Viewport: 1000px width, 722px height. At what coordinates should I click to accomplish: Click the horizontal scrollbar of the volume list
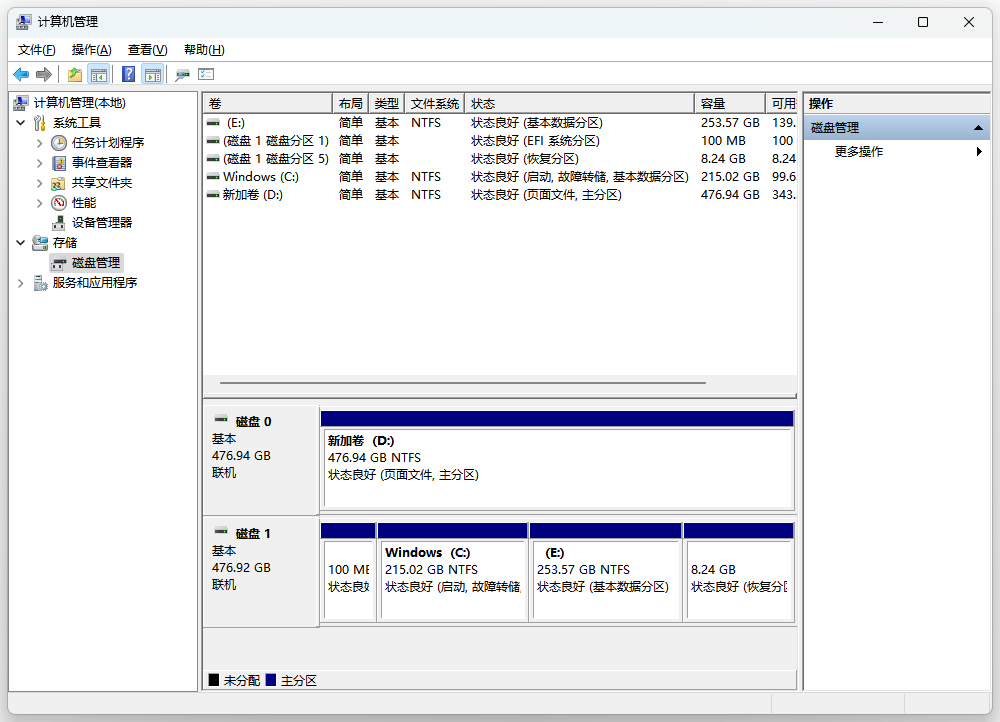463,383
